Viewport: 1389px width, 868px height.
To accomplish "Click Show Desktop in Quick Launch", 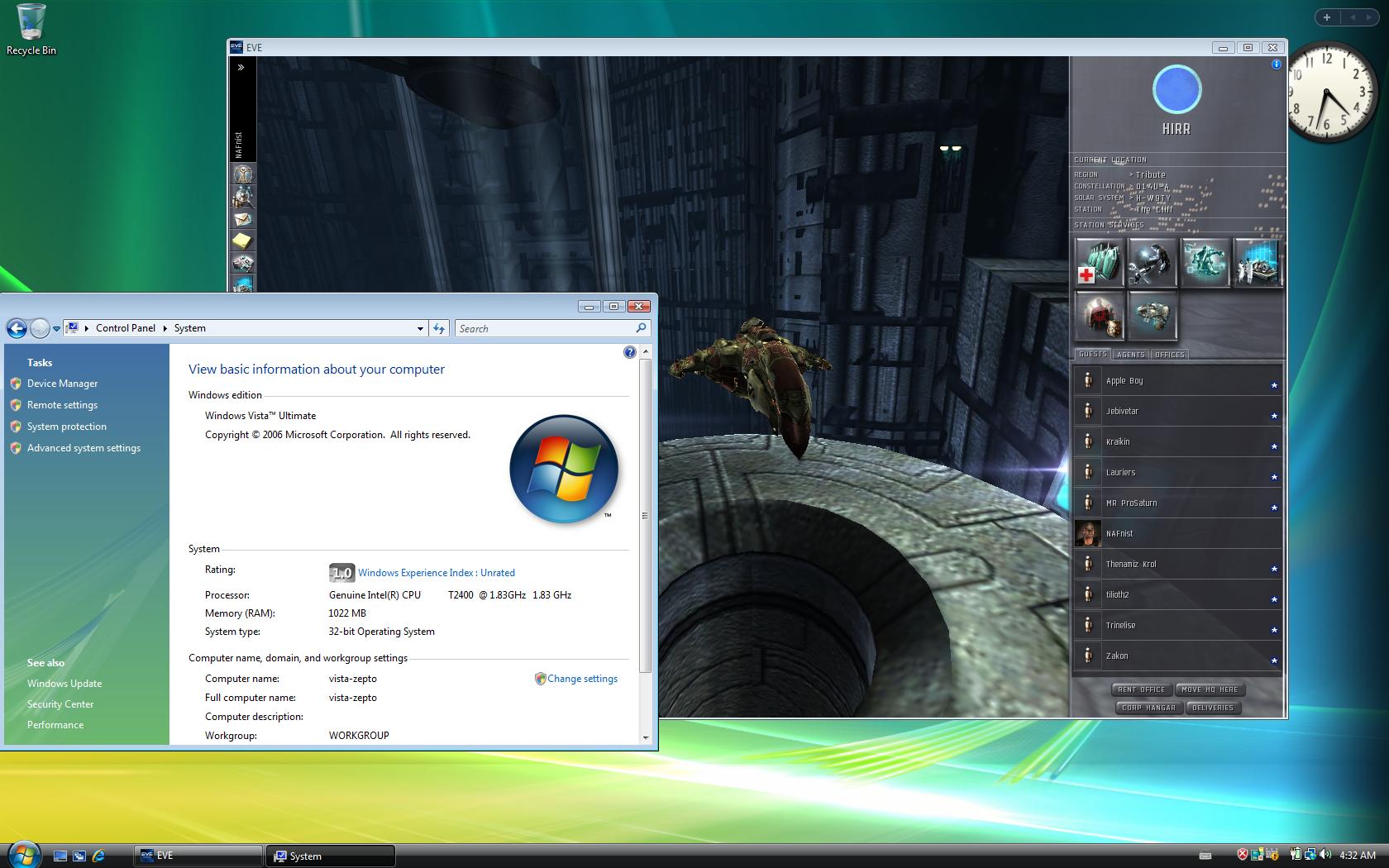I will (60, 856).
